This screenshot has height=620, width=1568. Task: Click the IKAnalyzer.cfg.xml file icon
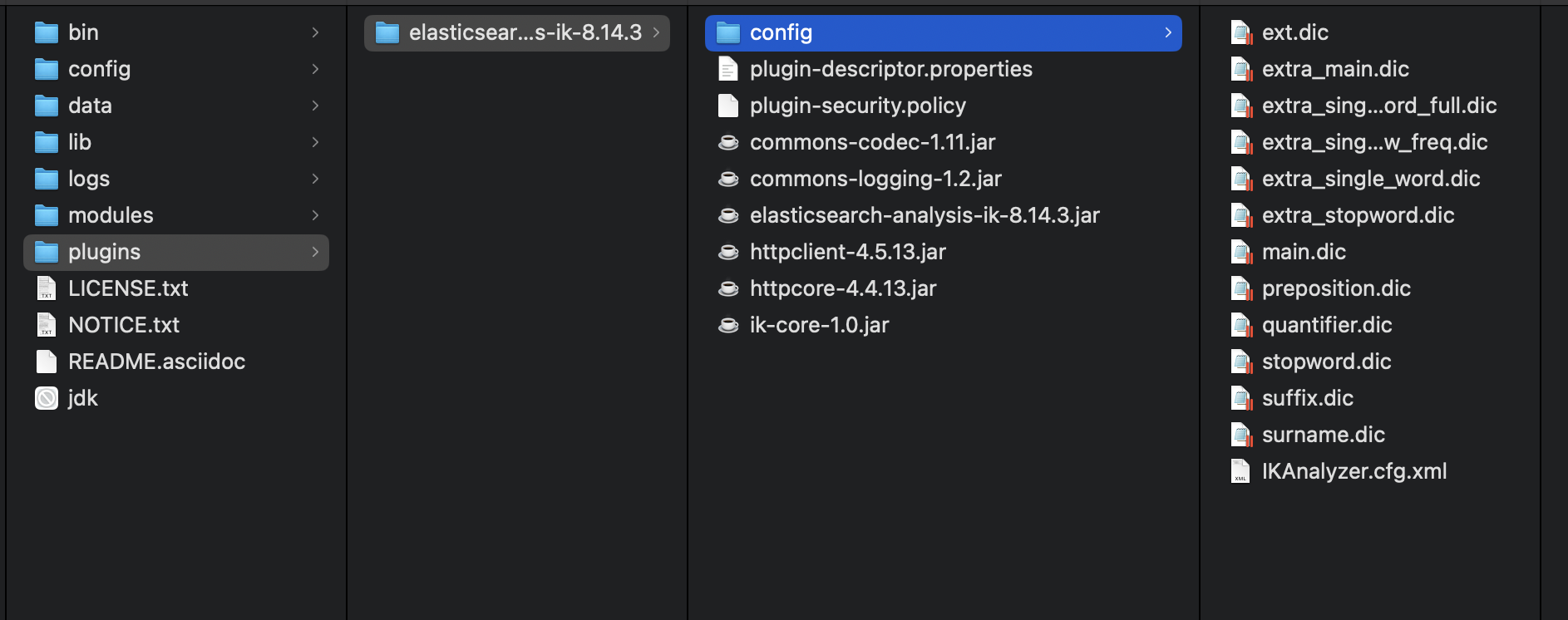tap(1240, 471)
